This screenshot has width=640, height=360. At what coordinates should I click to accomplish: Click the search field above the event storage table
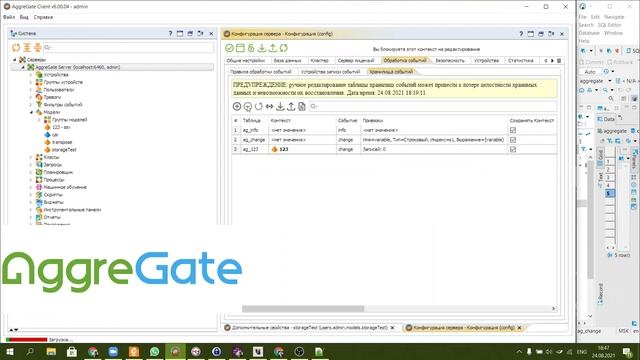pos(433,107)
